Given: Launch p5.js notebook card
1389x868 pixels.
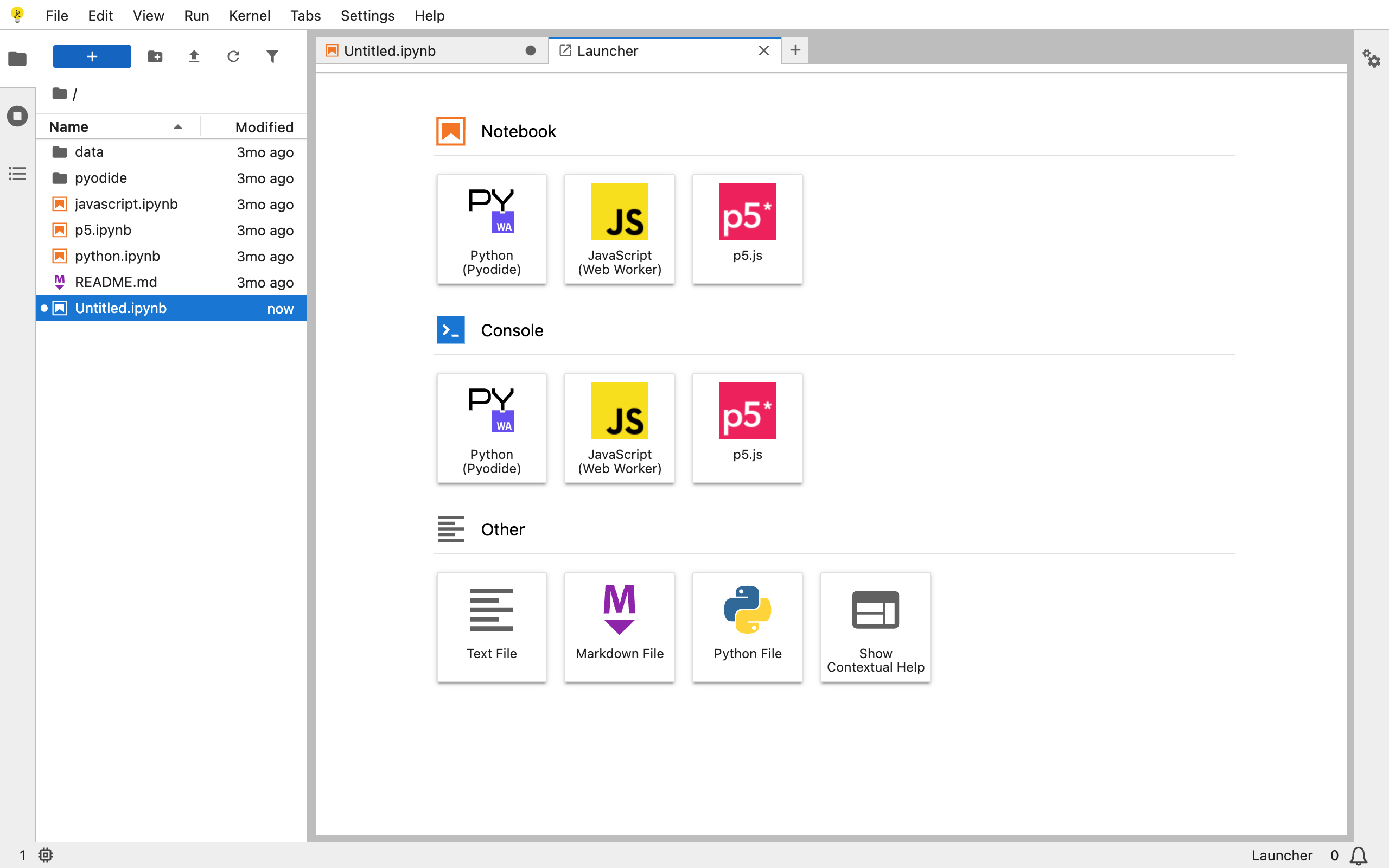Looking at the screenshot, I should [747, 229].
